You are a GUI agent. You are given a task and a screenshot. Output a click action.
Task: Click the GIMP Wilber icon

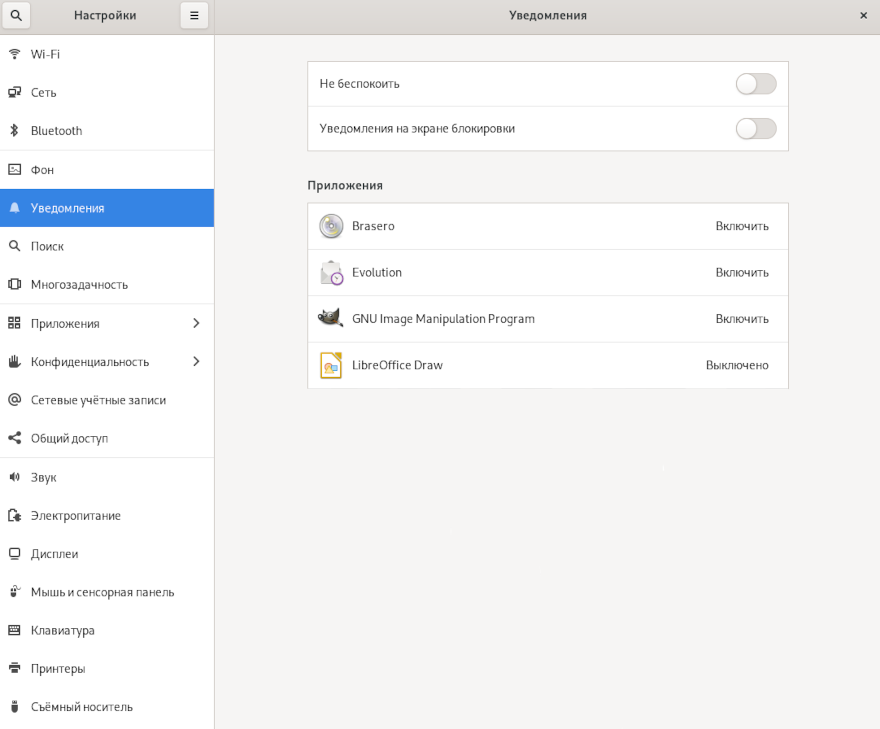331,319
